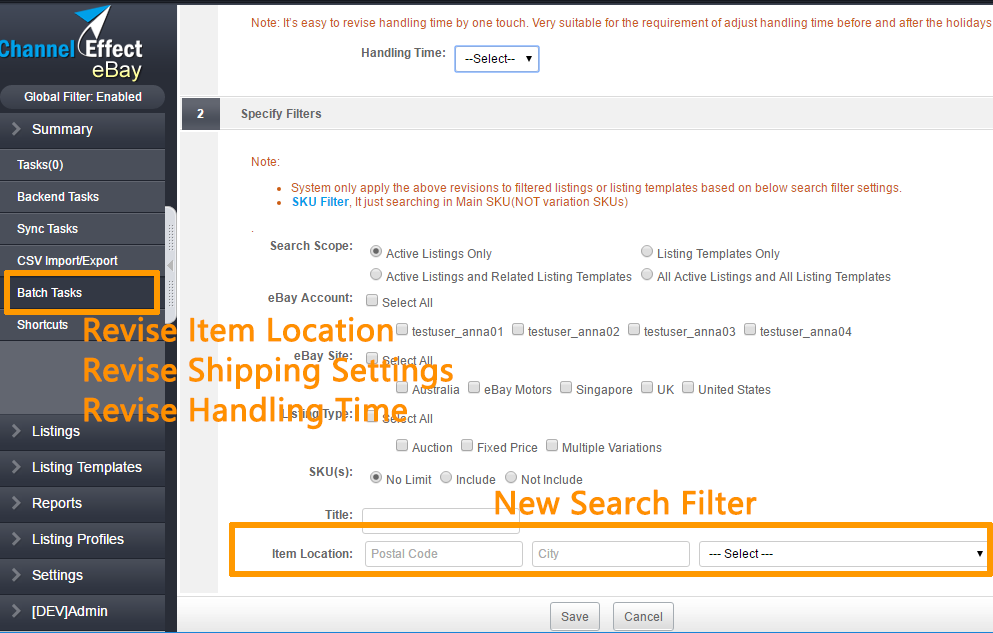The width and height of the screenshot is (993, 633).
Task: Click the step number 2 badge
Action: [x=201, y=114]
